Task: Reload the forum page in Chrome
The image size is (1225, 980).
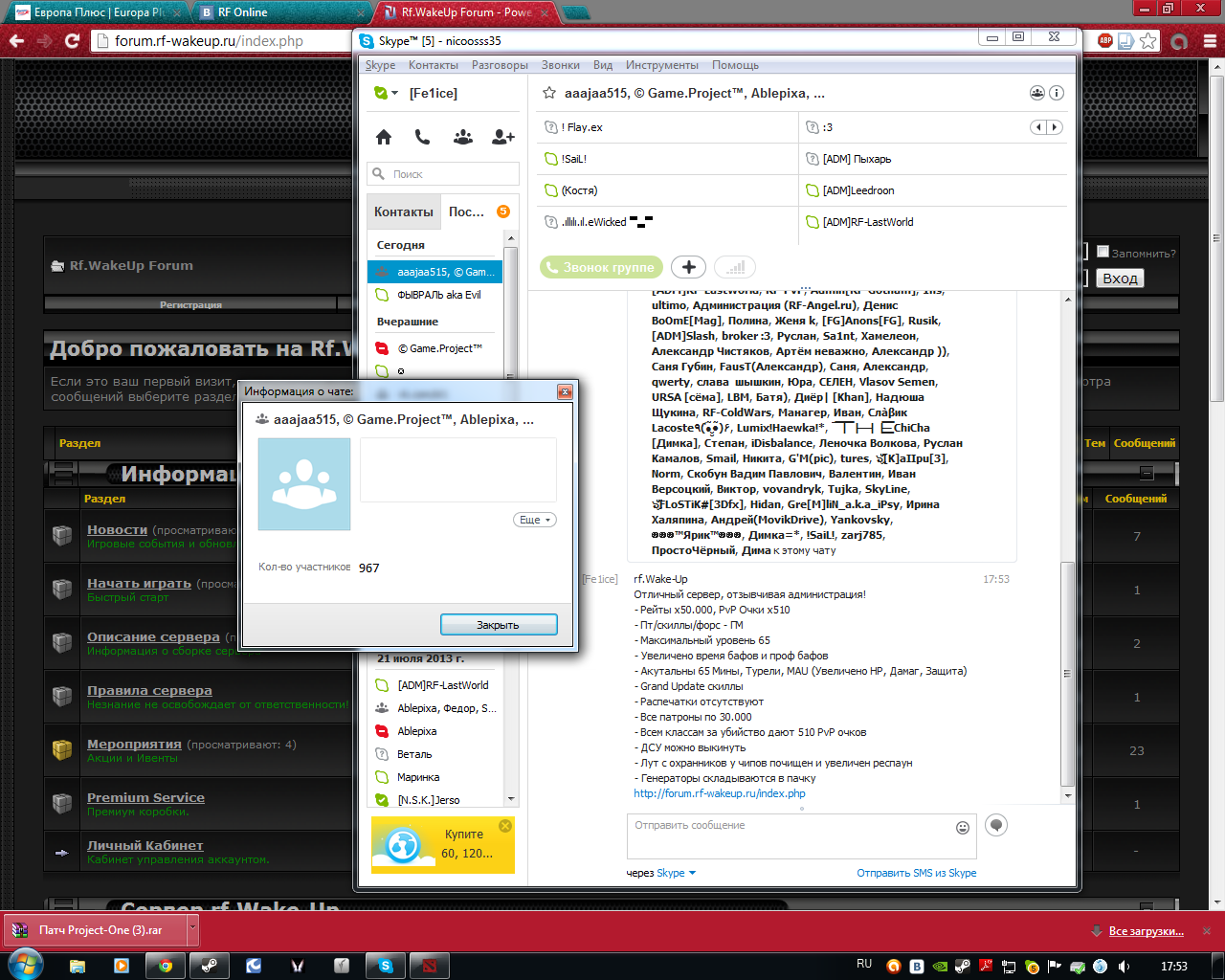Action: tap(72, 41)
